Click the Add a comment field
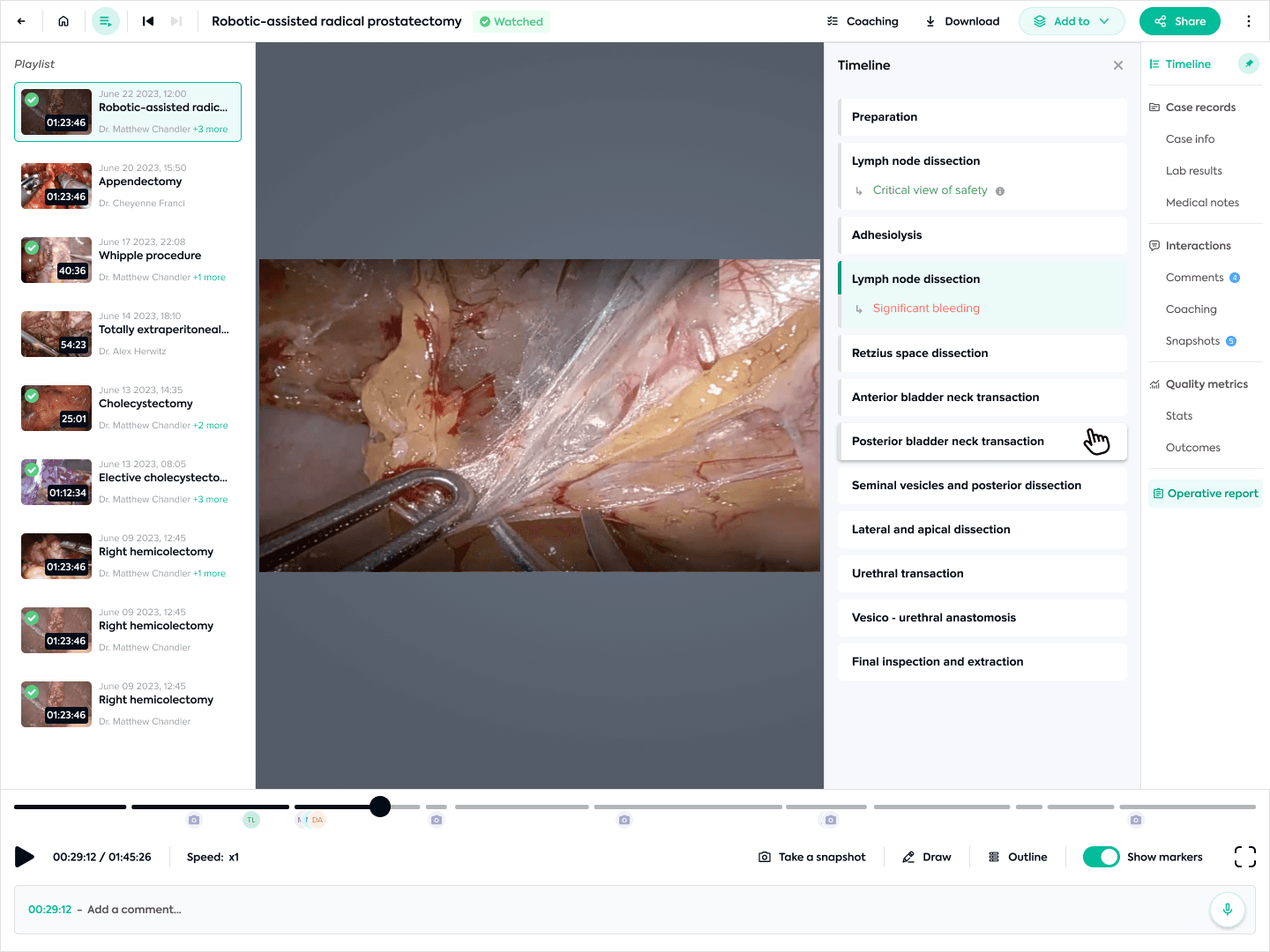 (635, 910)
